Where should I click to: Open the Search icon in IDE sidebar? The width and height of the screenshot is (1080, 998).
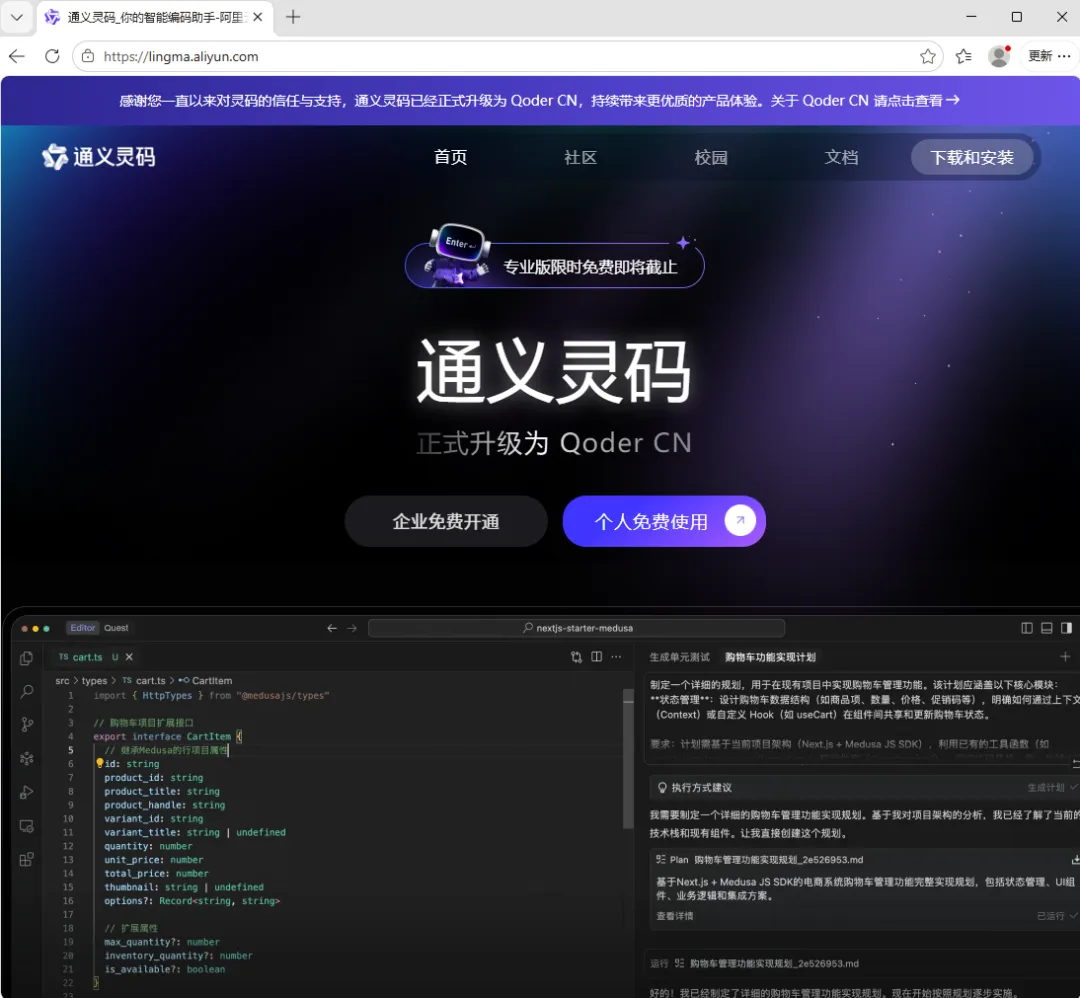tap(27, 692)
